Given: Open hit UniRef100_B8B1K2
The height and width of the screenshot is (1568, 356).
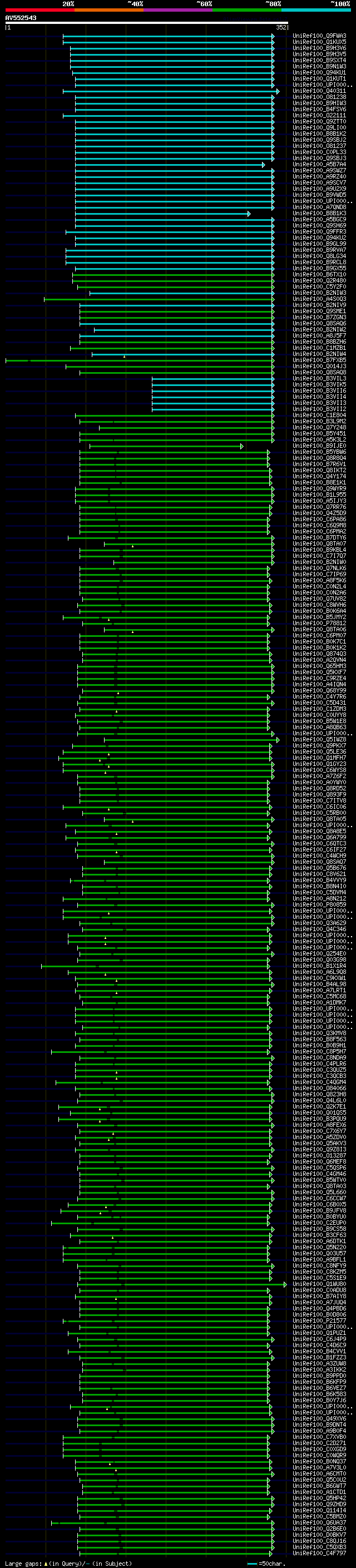Looking at the screenshot, I should coord(319,134).
